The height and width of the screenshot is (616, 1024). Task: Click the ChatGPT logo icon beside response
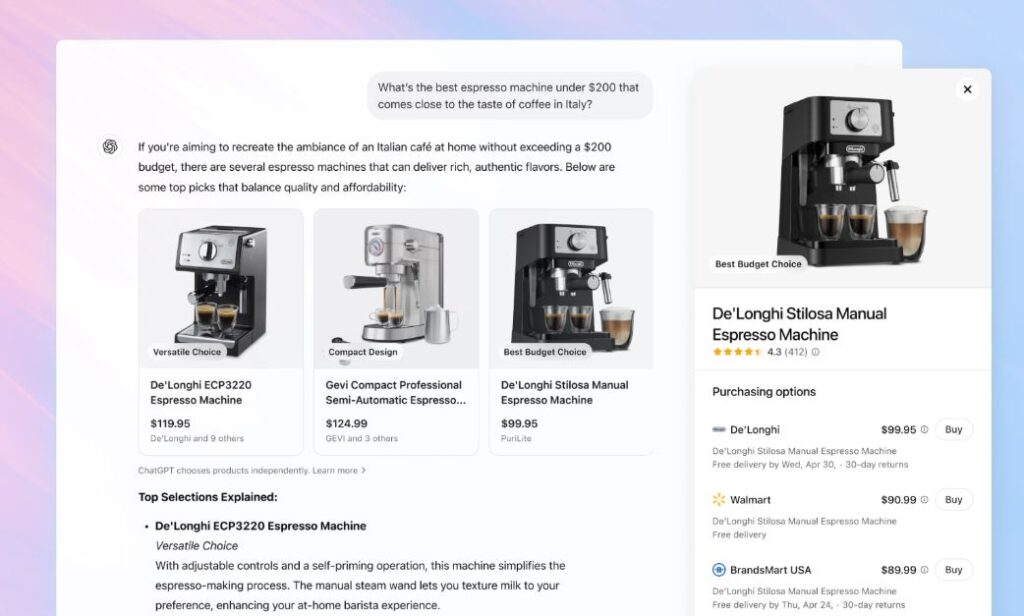110,146
